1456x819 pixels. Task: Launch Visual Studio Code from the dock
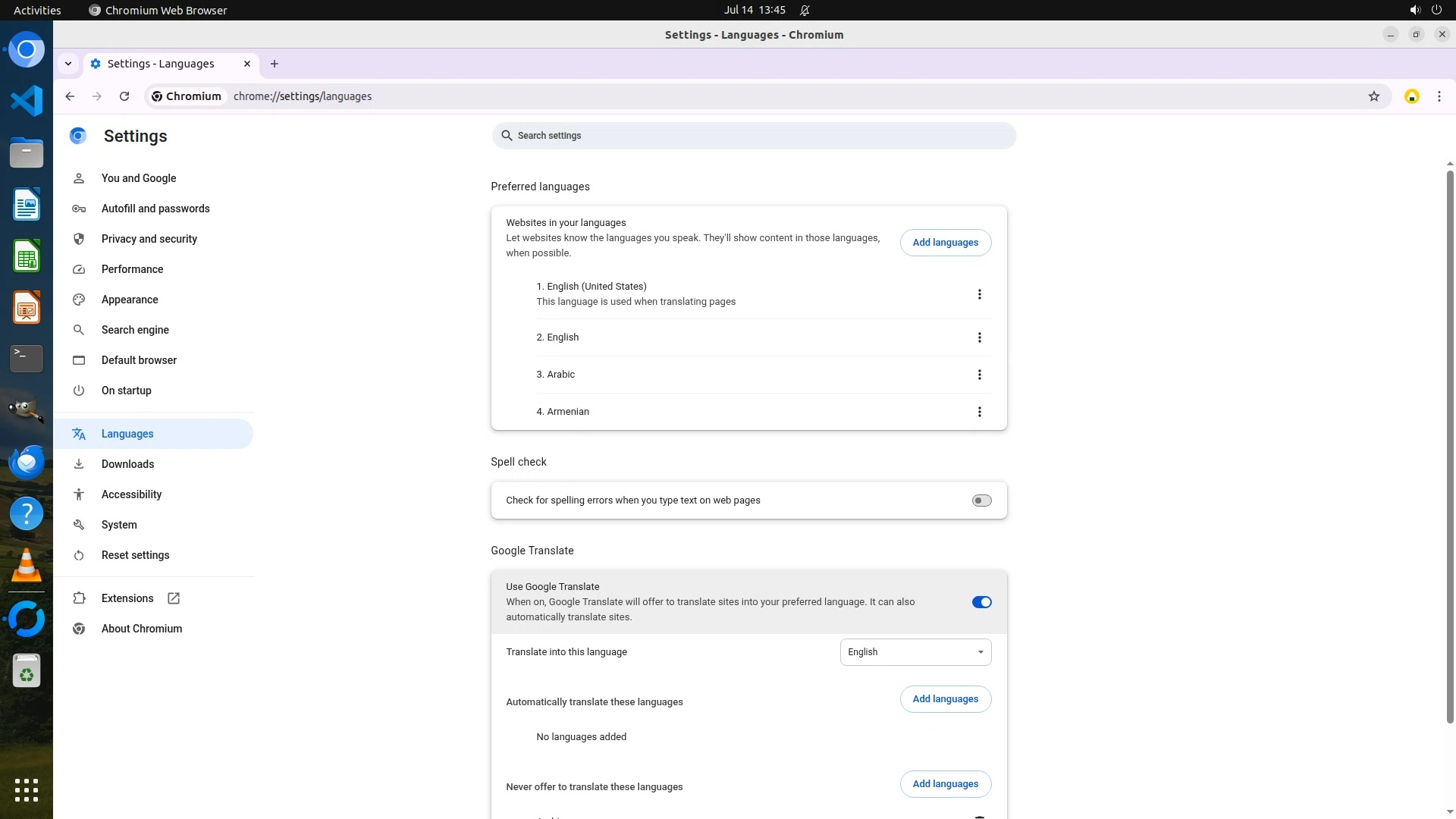27,101
